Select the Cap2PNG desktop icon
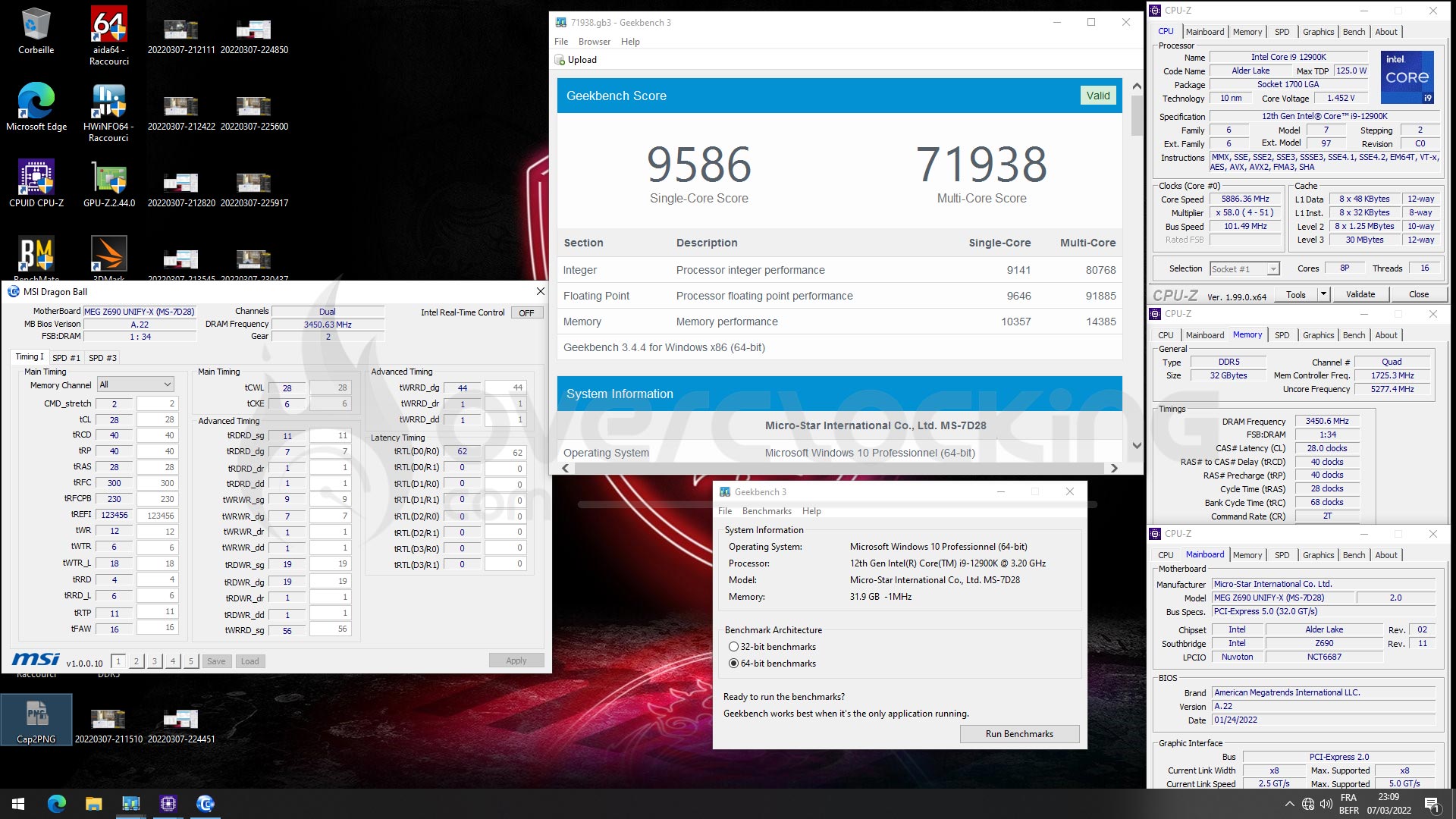 [36, 720]
